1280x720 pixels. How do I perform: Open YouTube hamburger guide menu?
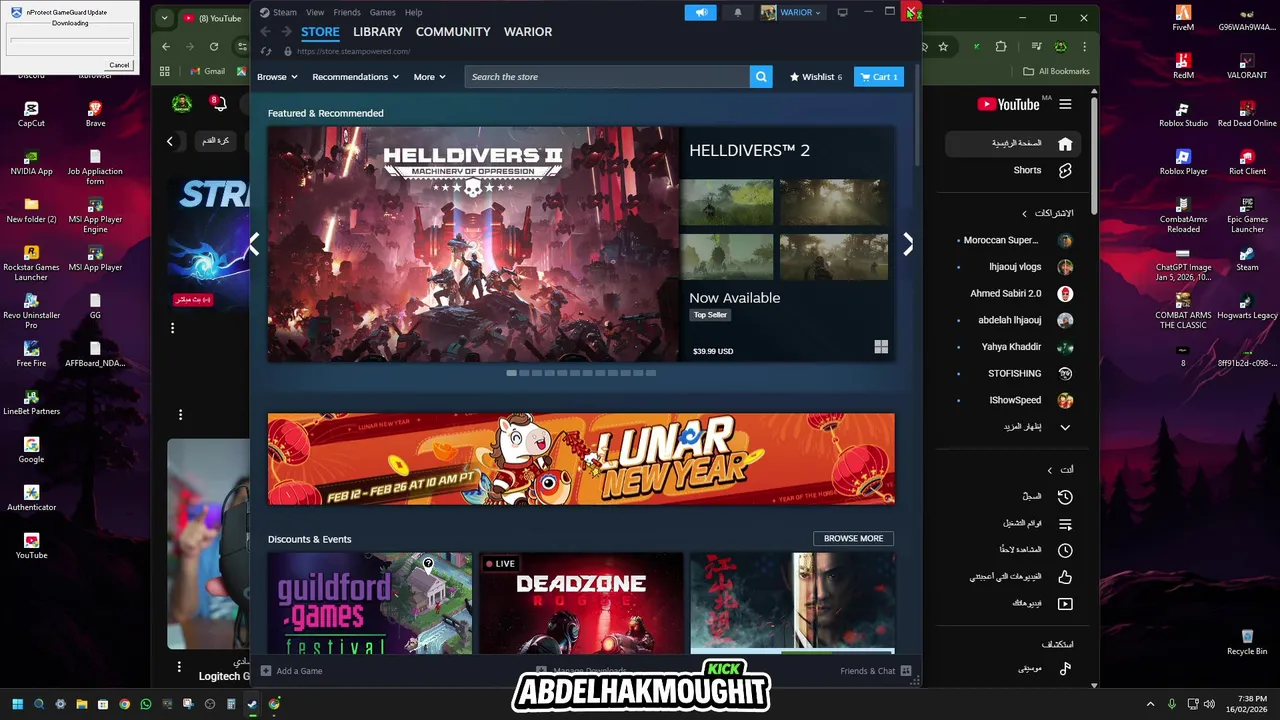(1065, 104)
